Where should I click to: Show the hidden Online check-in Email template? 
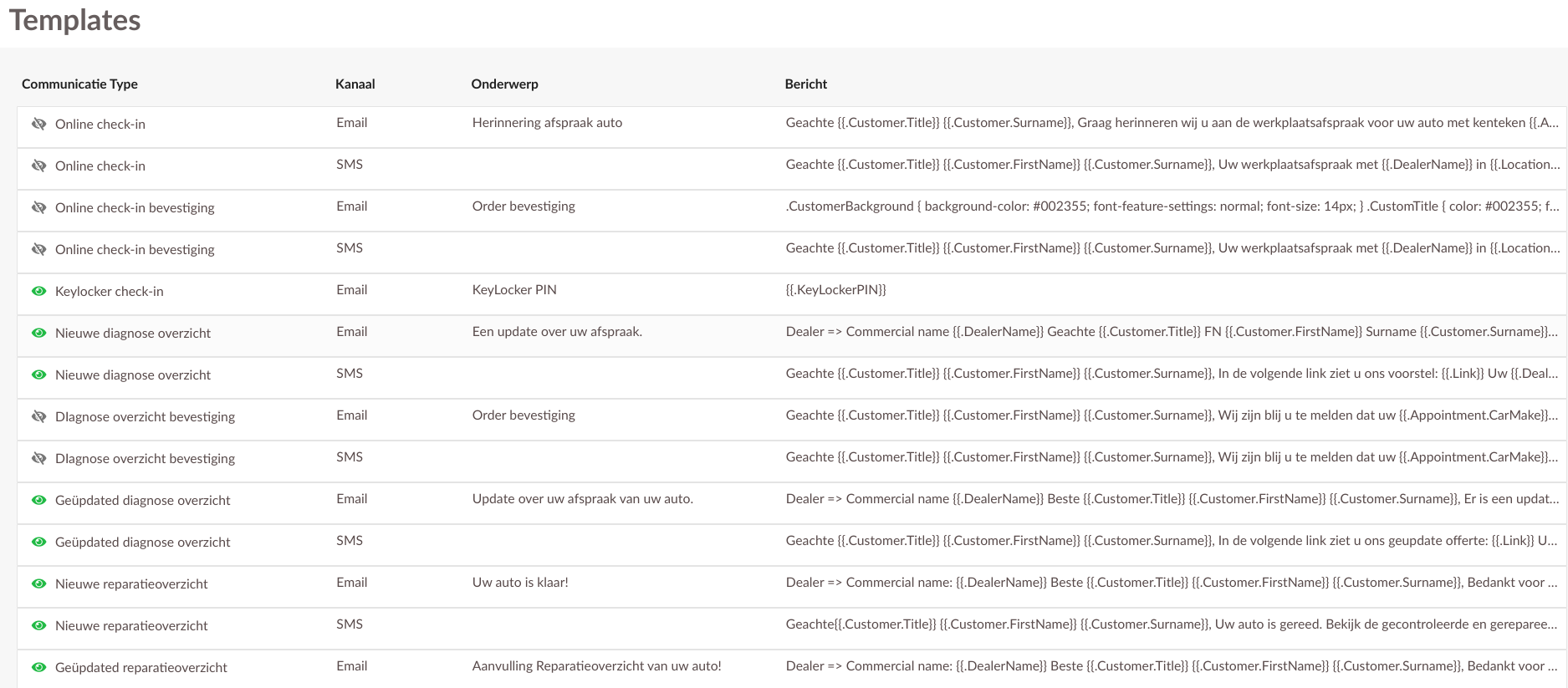coord(38,125)
